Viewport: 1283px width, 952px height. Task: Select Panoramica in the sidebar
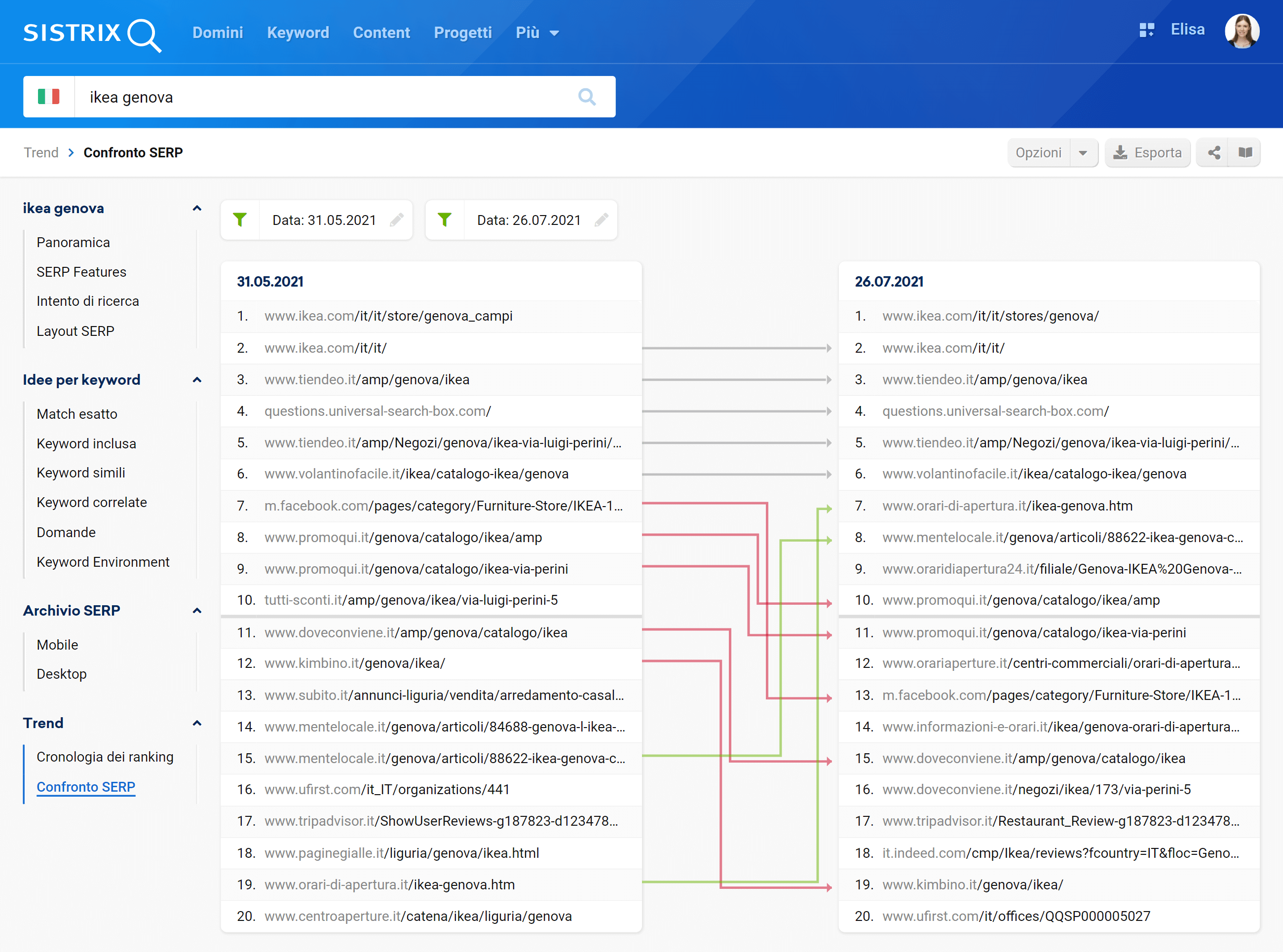click(73, 243)
